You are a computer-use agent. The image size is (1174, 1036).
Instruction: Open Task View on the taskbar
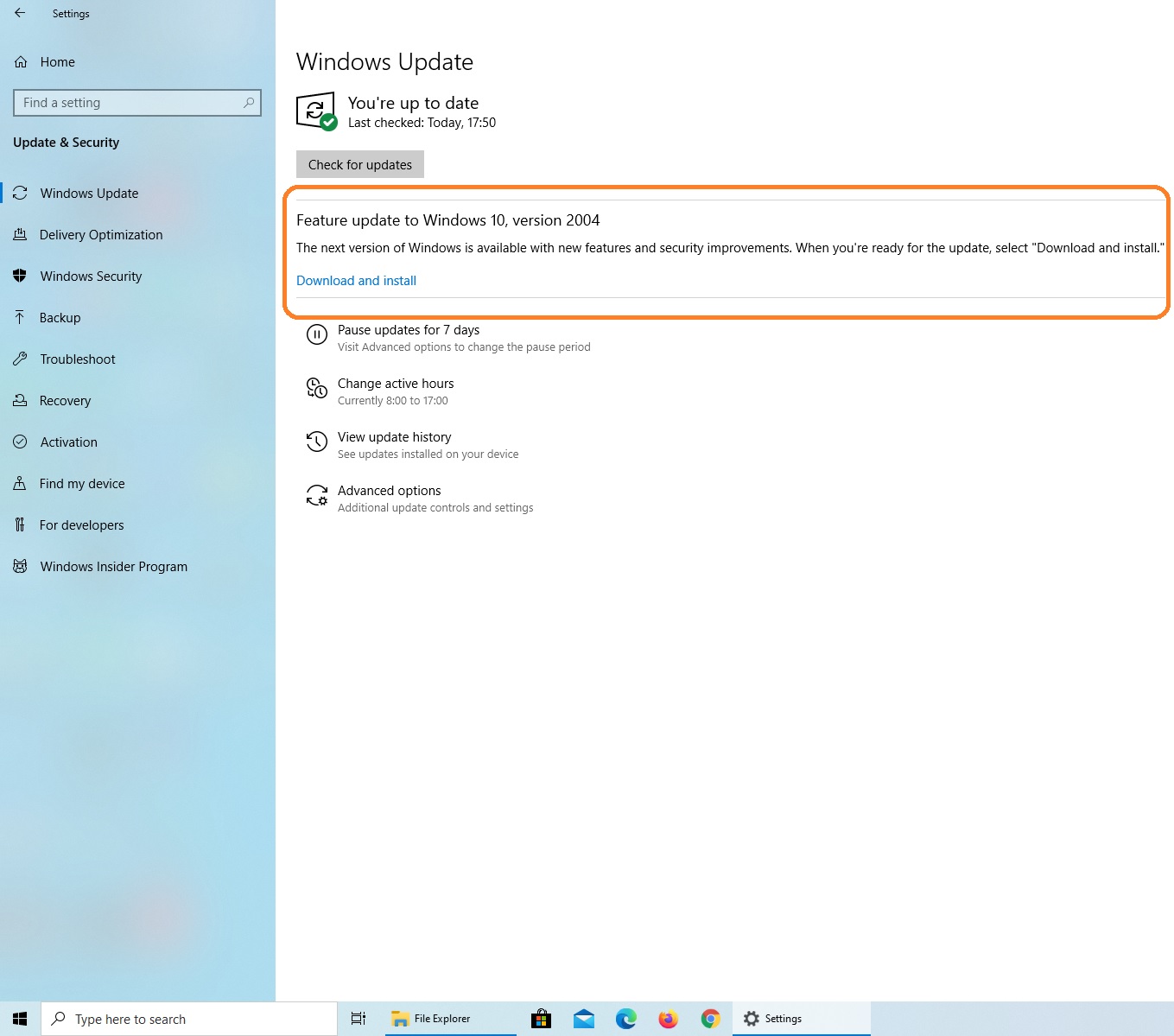pos(359,1020)
